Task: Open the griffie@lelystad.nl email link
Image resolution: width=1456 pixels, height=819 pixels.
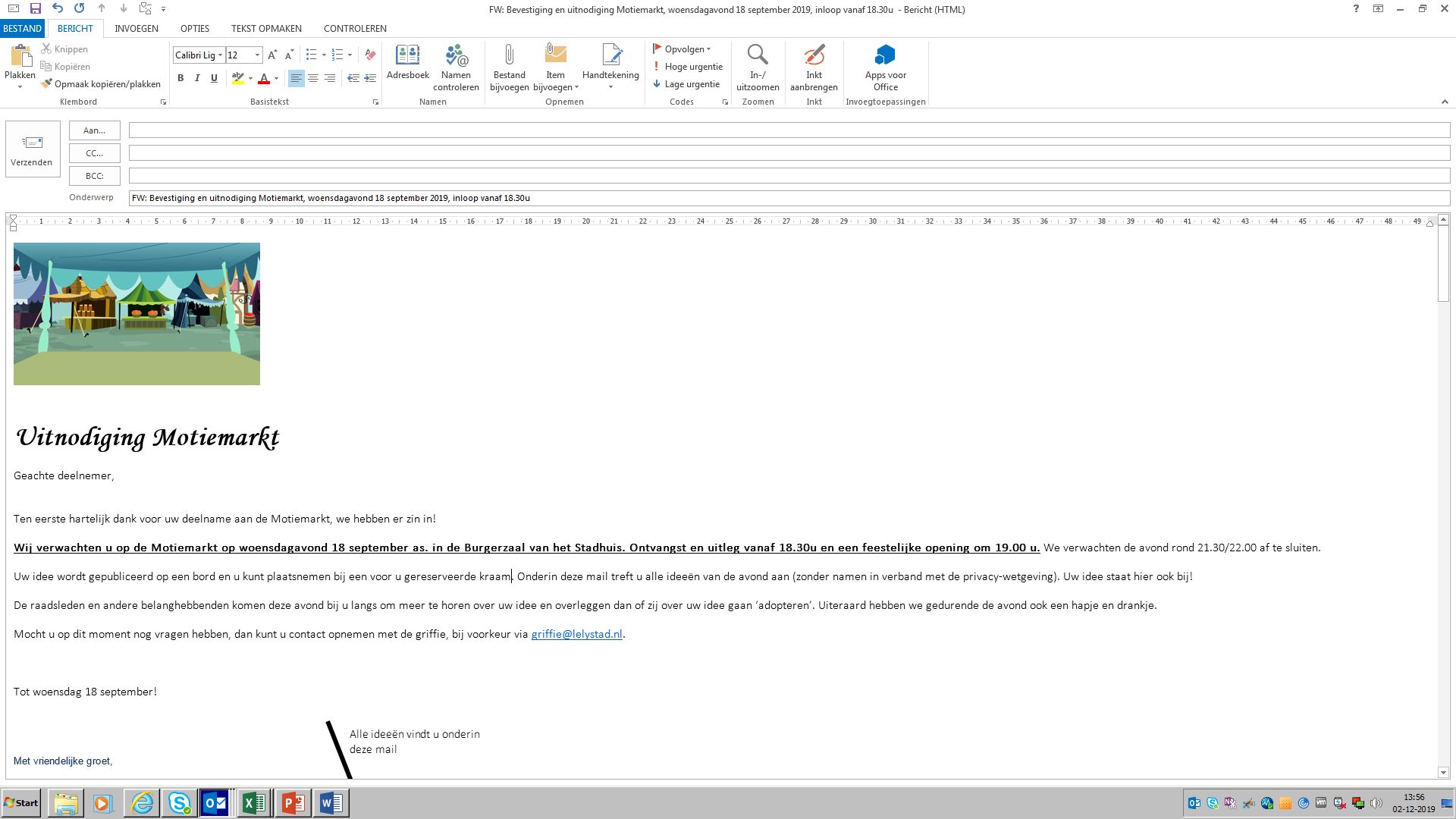Action: click(576, 634)
